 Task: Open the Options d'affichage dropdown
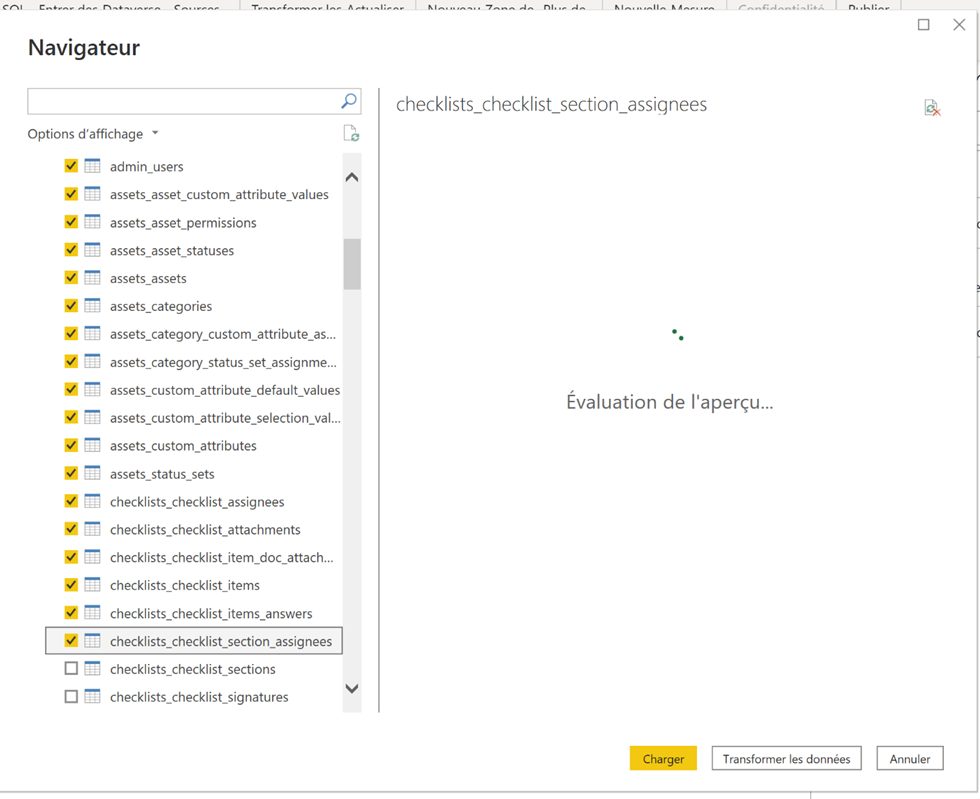[x=92, y=134]
